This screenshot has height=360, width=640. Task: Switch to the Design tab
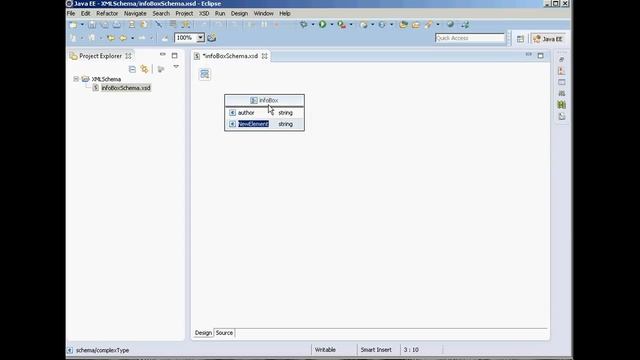pos(203,333)
